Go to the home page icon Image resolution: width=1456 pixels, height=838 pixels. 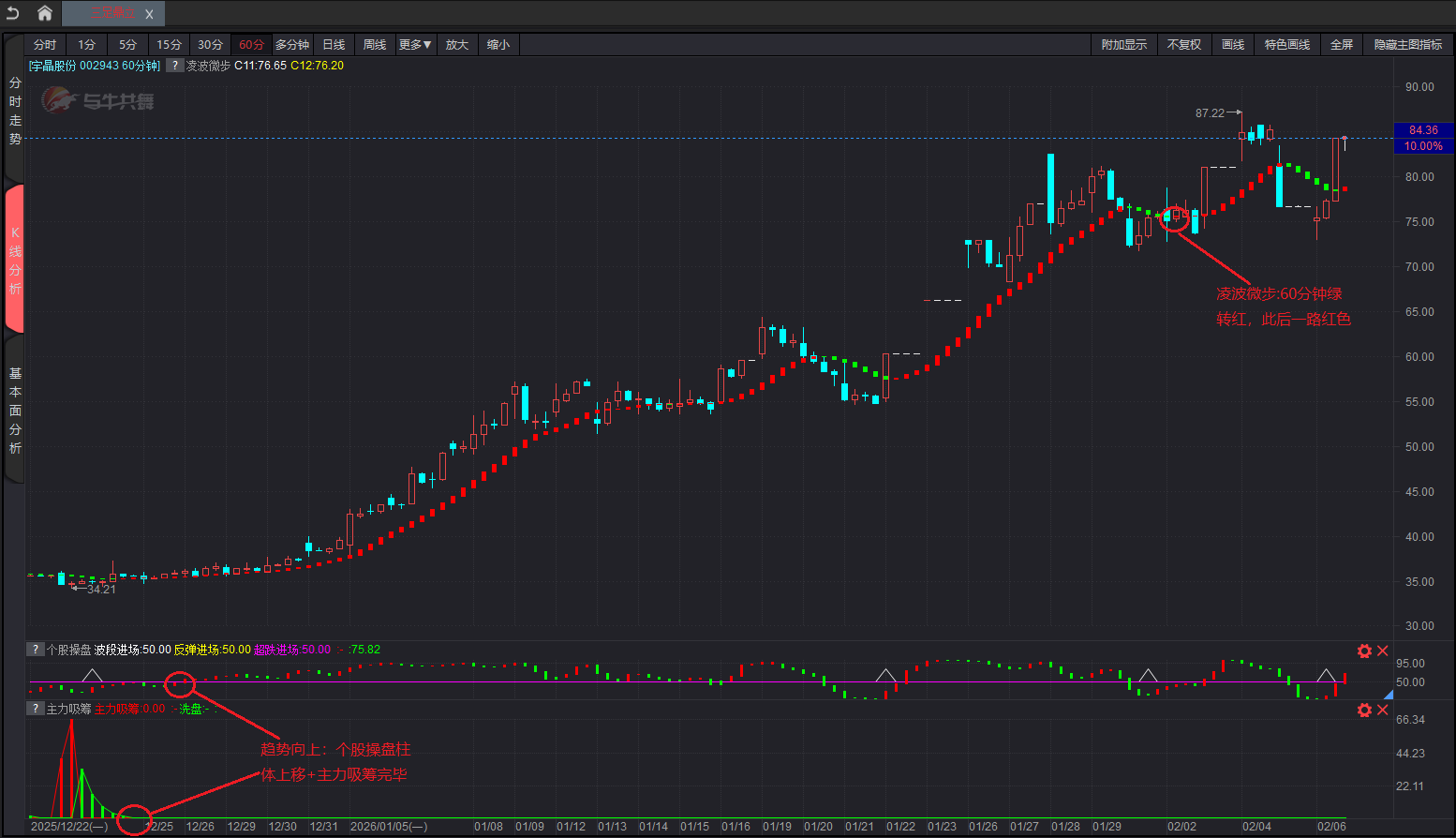coord(44,13)
